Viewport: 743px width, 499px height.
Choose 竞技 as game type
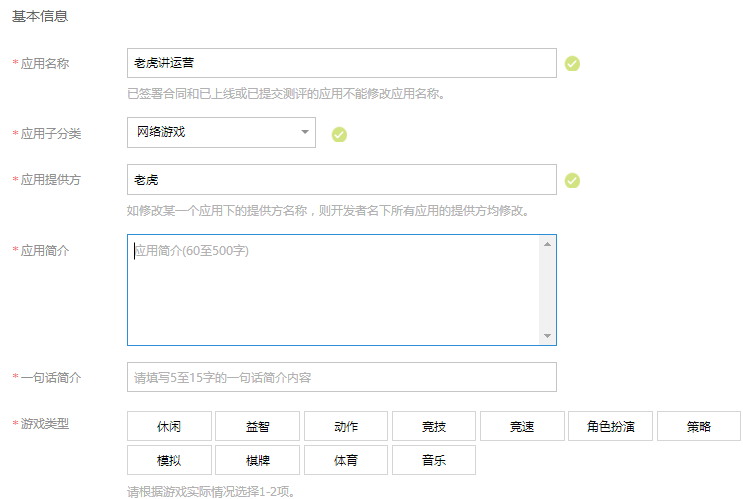(434, 426)
